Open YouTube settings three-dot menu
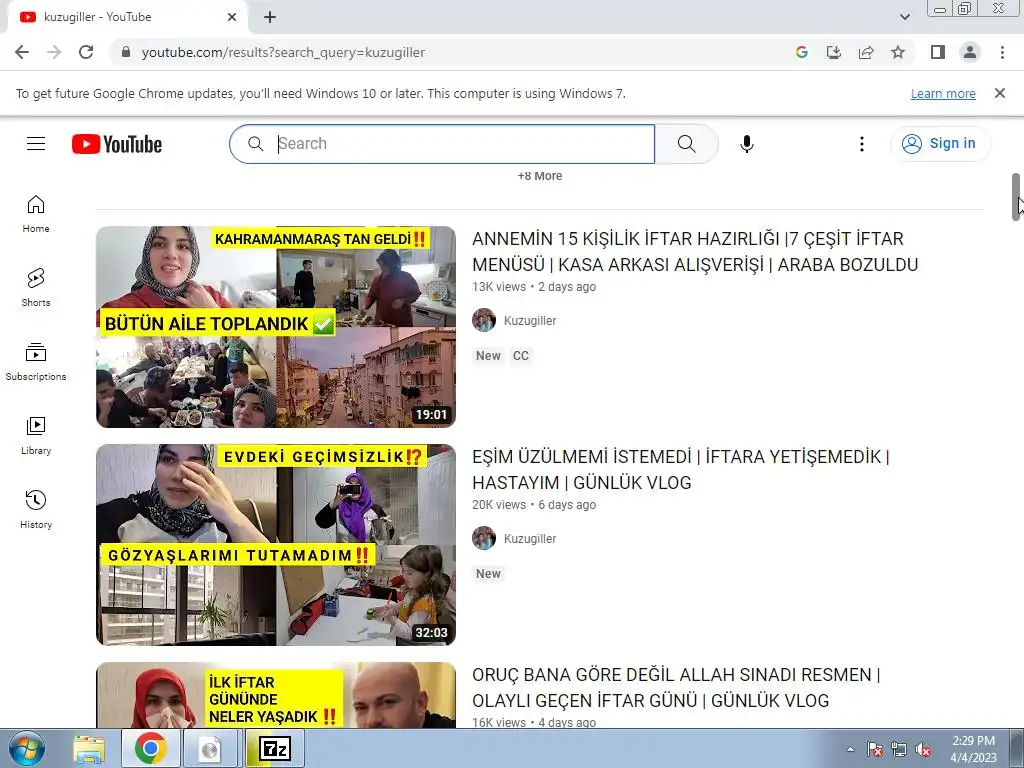Screen dimensions: 1024x768 861,144
